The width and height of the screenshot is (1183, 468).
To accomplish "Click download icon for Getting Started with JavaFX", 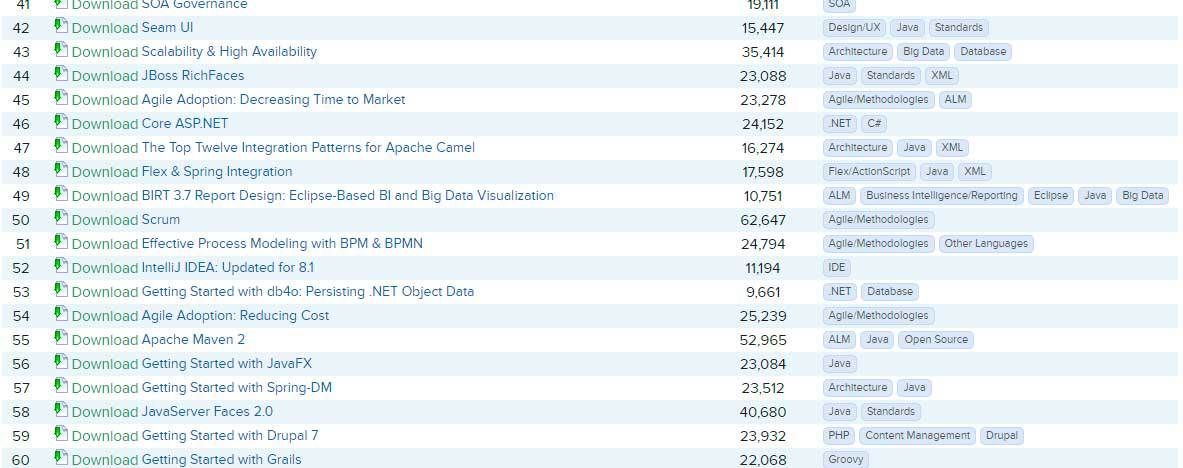I will [x=61, y=362].
